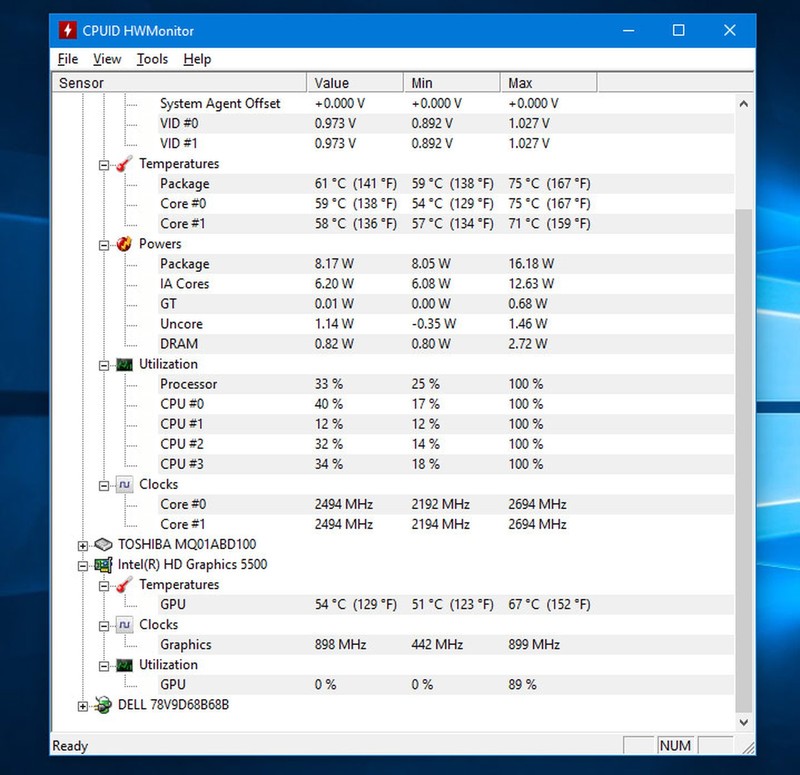The height and width of the screenshot is (775, 800).
Task: Open the File menu
Action: (x=67, y=59)
